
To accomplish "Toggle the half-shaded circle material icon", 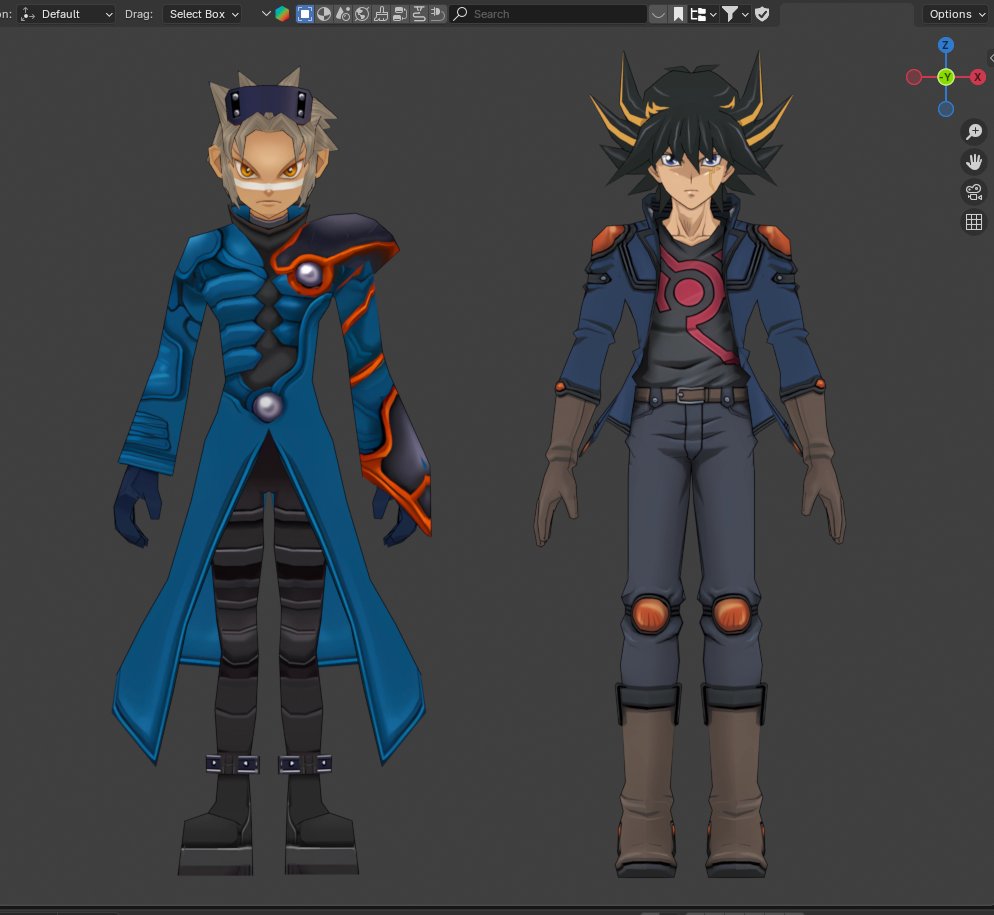I will 324,14.
